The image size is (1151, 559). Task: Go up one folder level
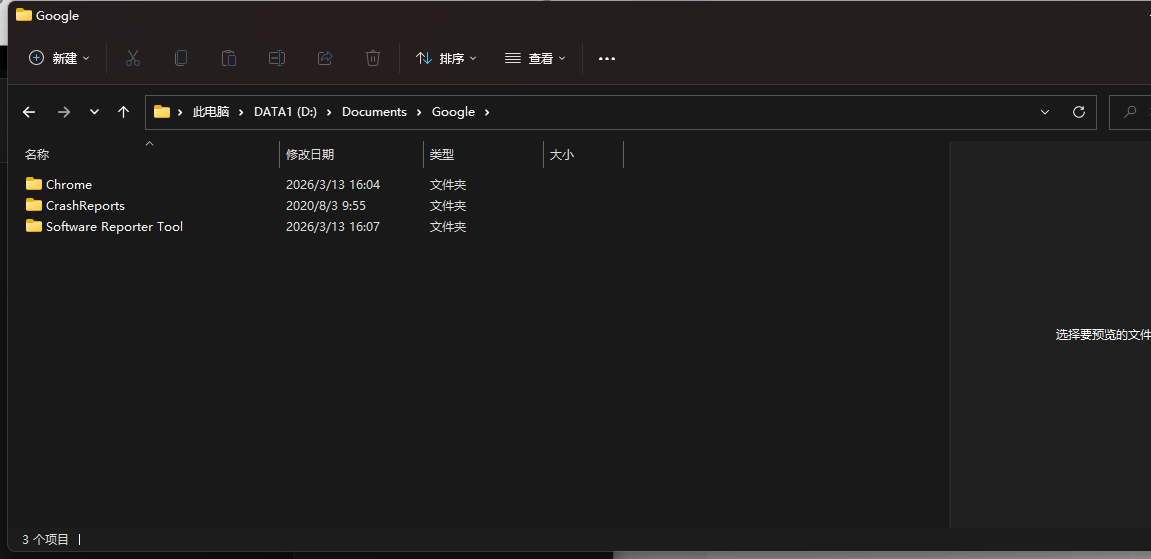[123, 112]
